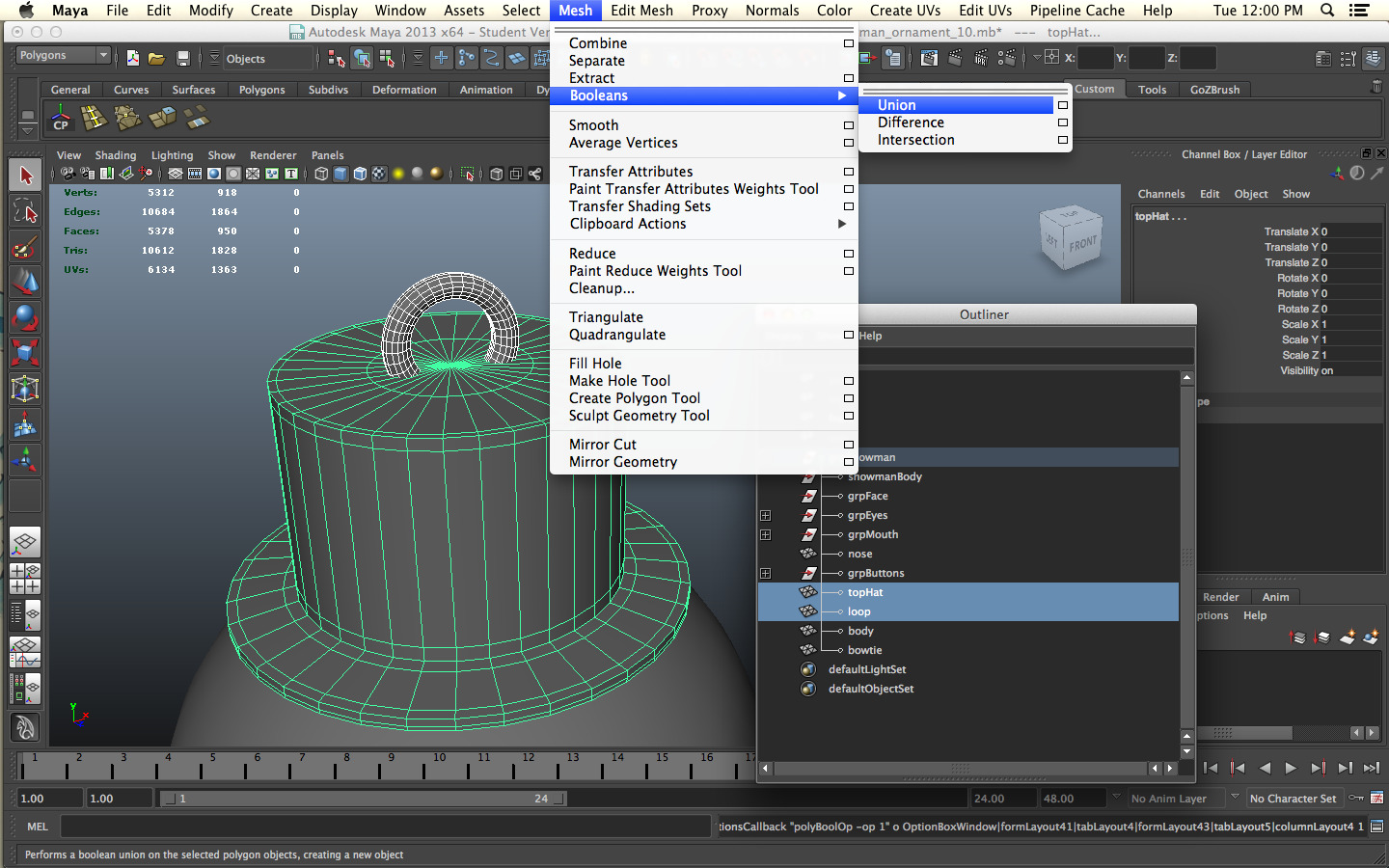The image size is (1389, 868).
Task: Expand grpEyes in Outliner
Action: click(x=766, y=515)
